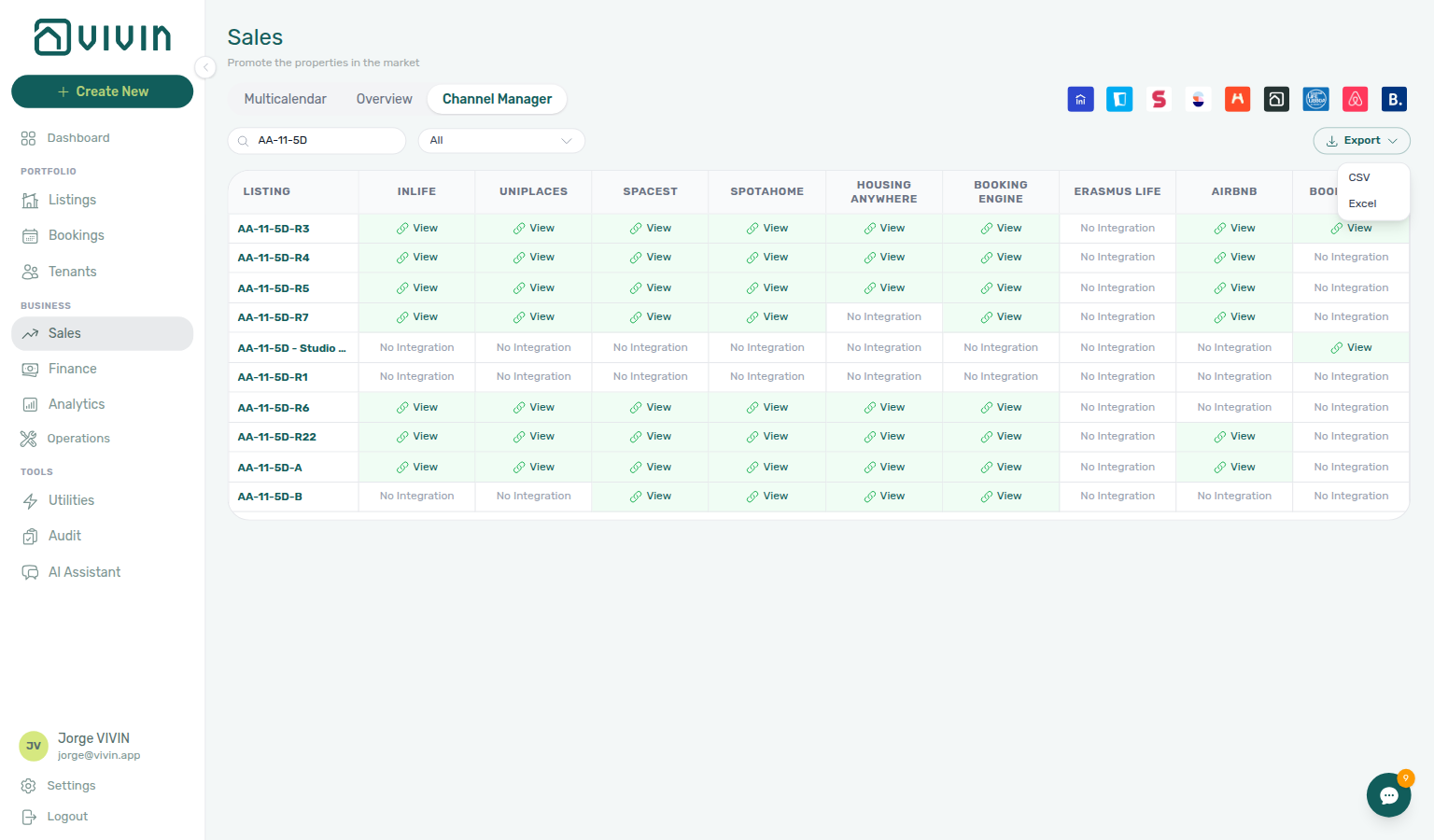
Task: Click the search magnifier icon
Action: tap(243, 141)
